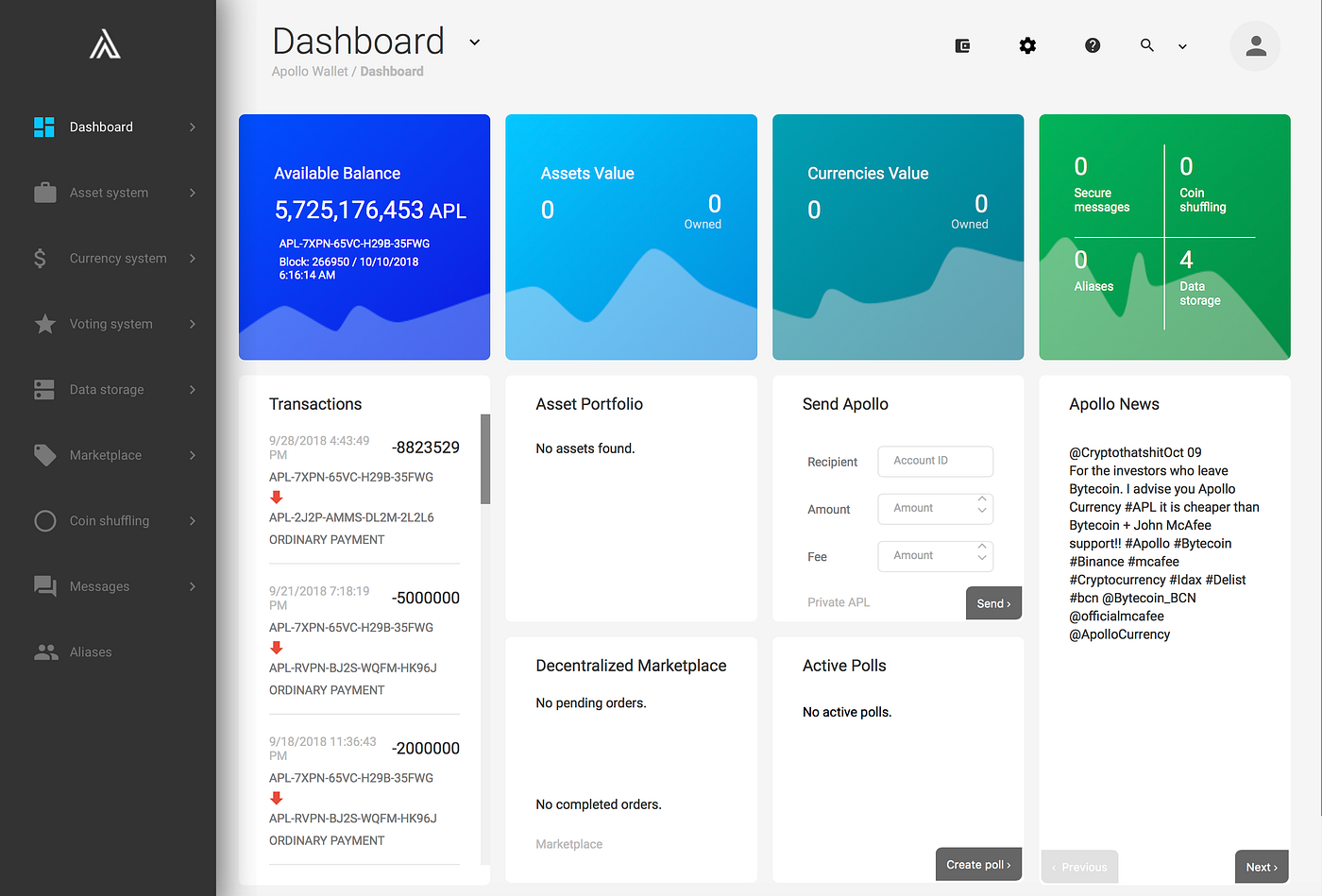This screenshot has width=1322, height=896.
Task: Expand the Asset system chevron
Action: point(193,193)
